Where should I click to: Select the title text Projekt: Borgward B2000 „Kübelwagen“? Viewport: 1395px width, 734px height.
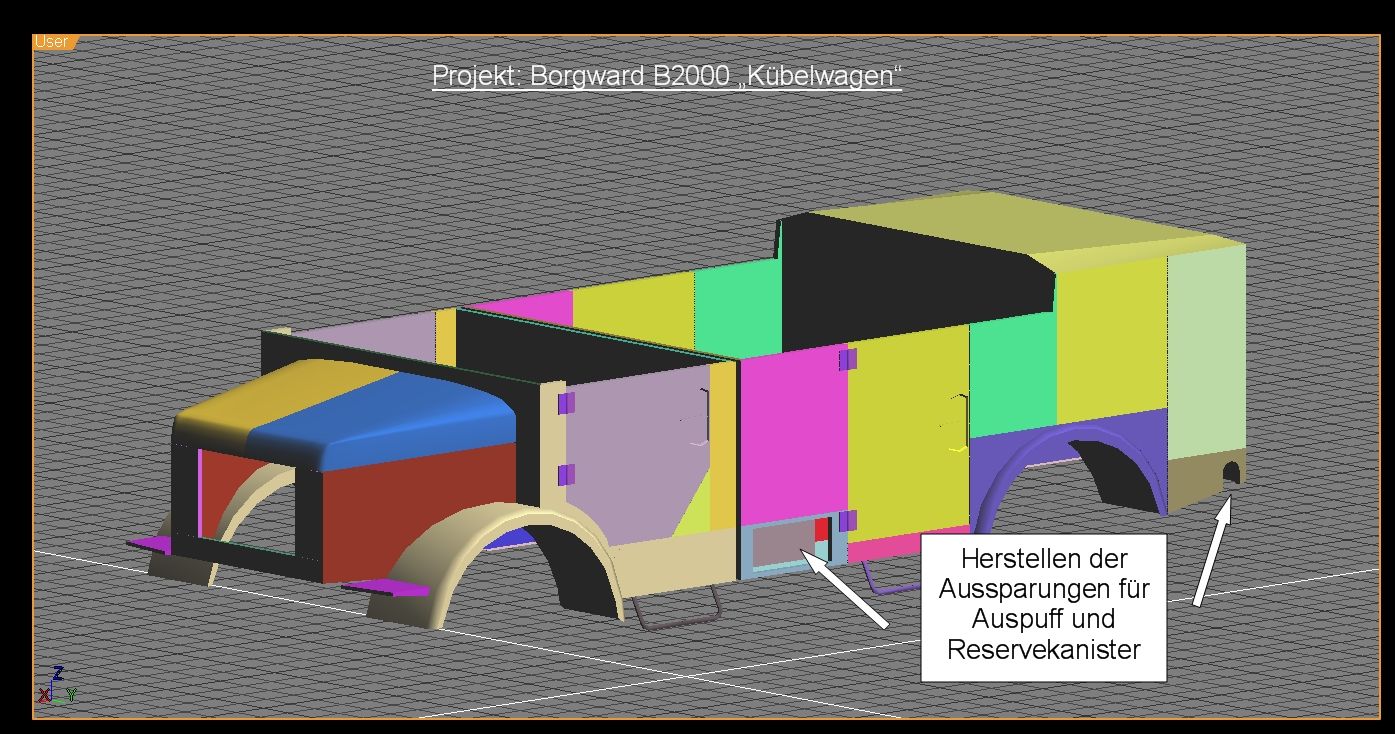tap(667, 76)
